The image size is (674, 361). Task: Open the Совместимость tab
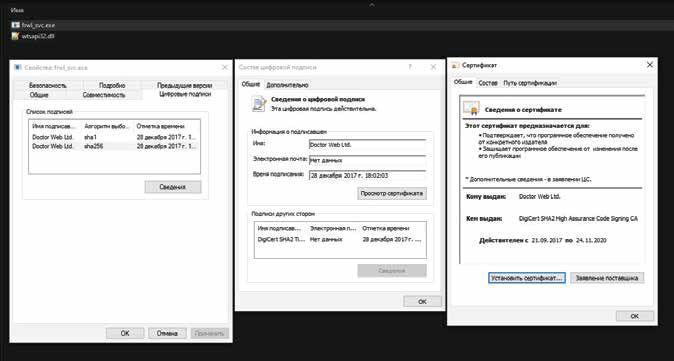click(104, 95)
